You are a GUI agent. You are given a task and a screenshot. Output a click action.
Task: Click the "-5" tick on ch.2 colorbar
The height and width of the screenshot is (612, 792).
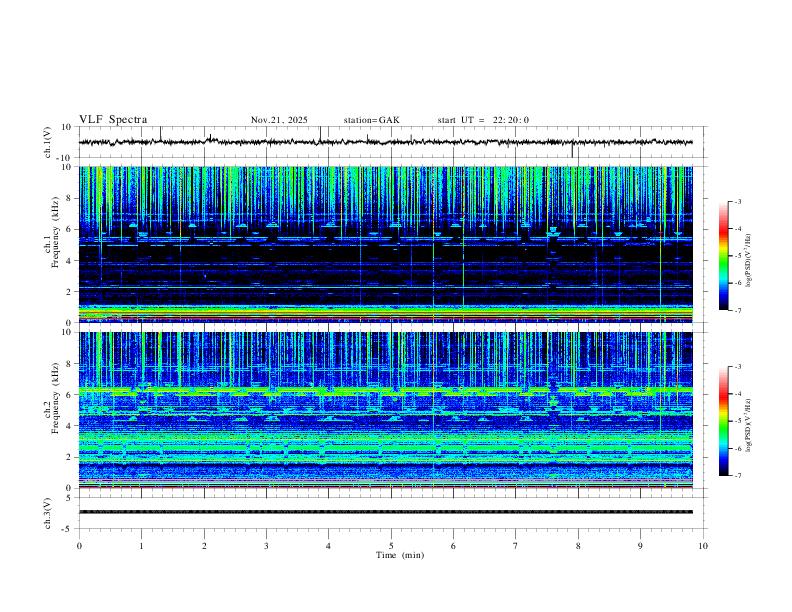(737, 421)
